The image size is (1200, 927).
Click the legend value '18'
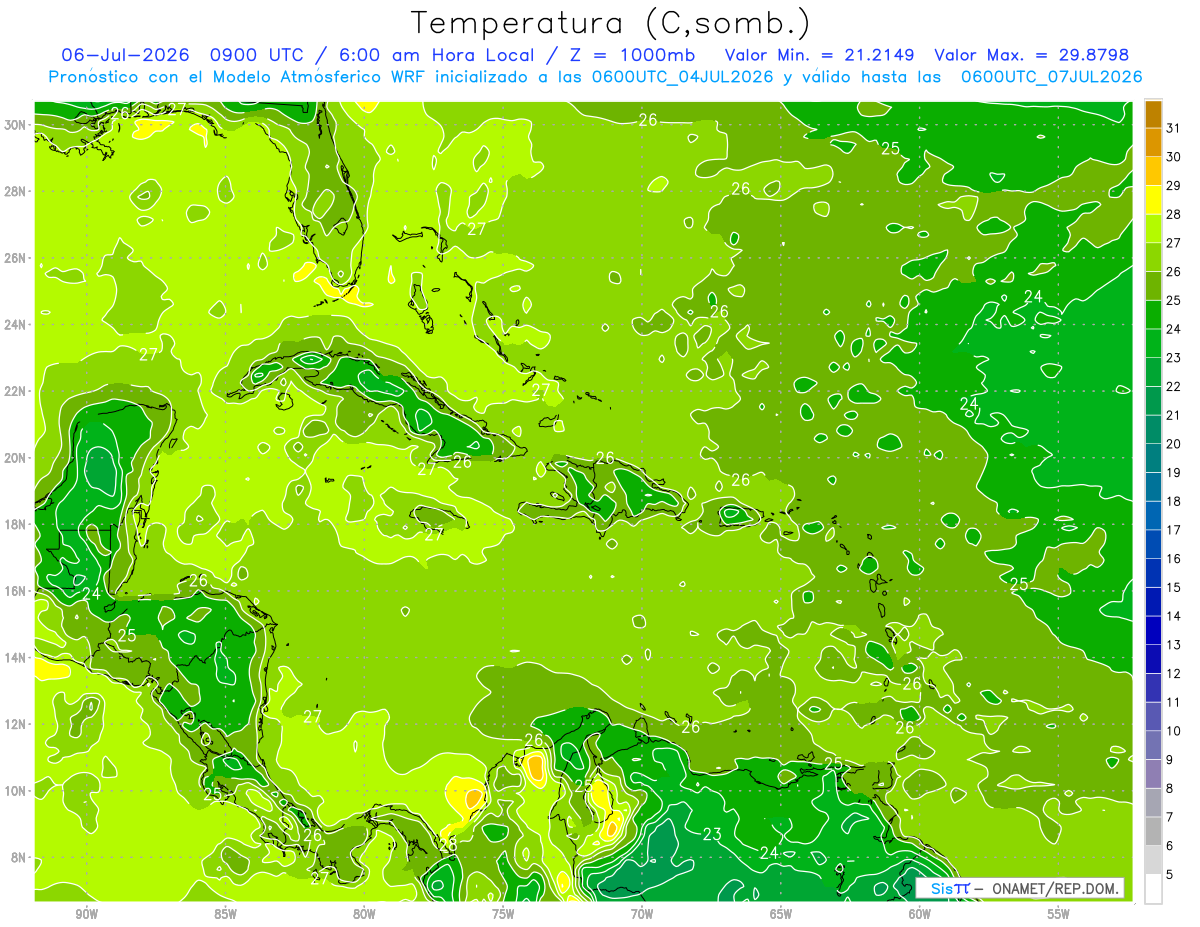coord(1174,501)
